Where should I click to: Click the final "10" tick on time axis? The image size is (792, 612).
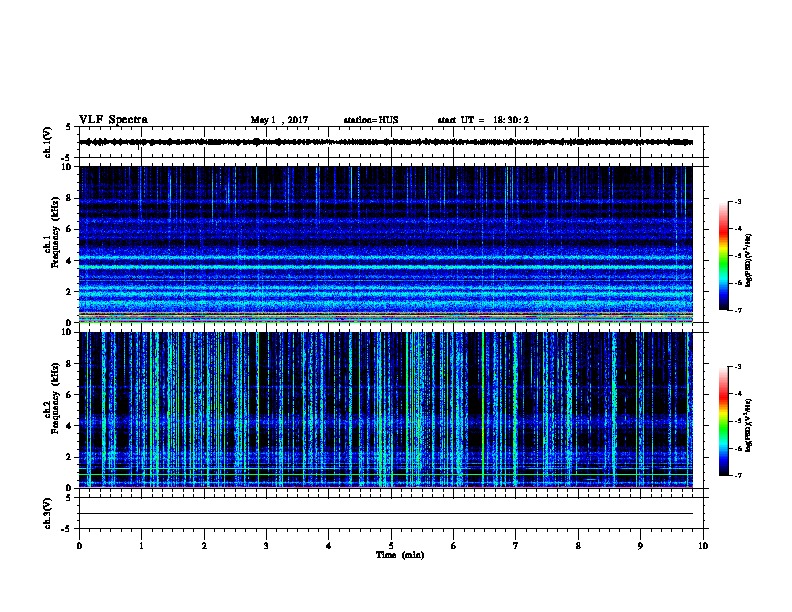tap(703, 546)
